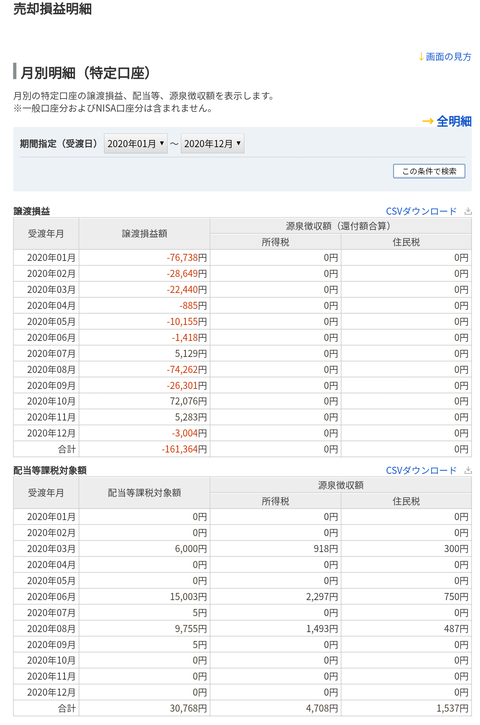Image resolution: width=480 pixels, height=725 pixels.
Task: Click the 源泉徴収額（還付額合算） header
Action: click(341, 226)
